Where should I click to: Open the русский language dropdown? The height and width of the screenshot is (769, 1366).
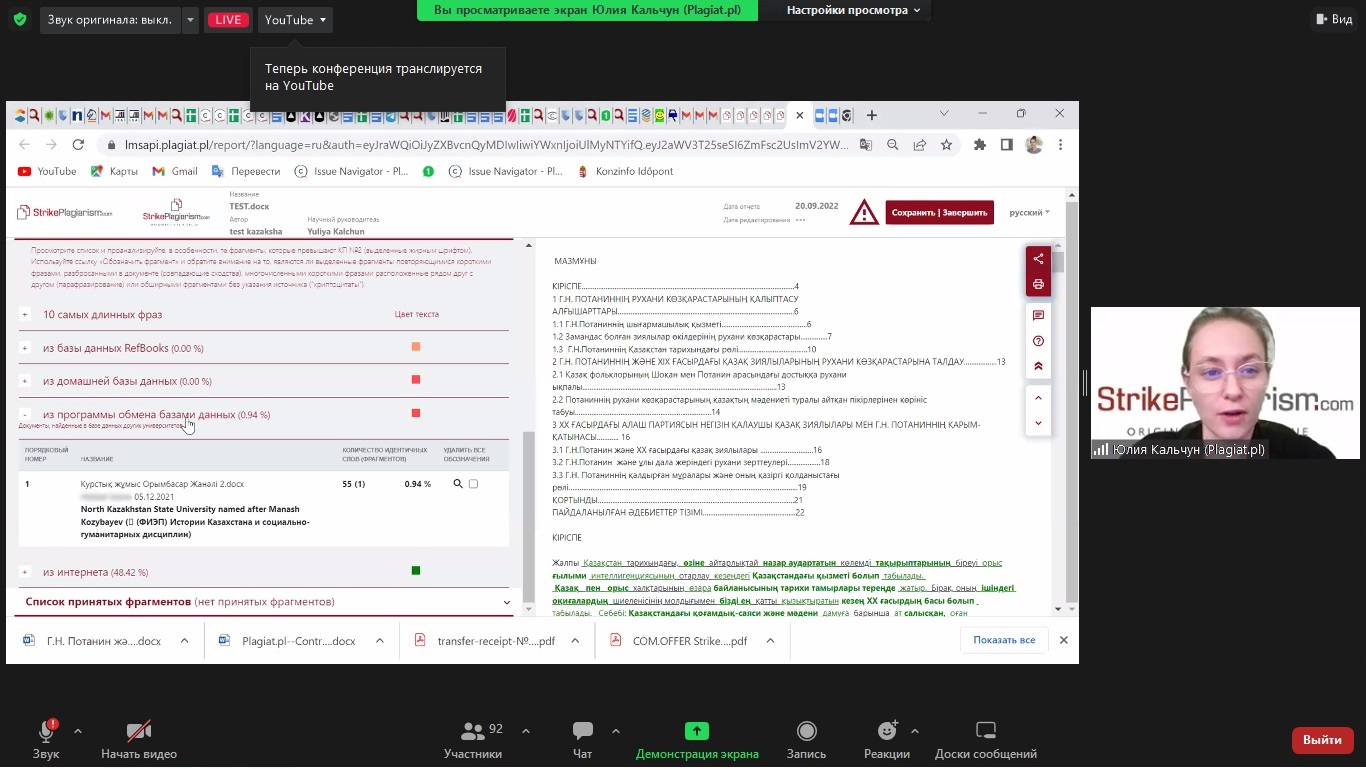1029,213
